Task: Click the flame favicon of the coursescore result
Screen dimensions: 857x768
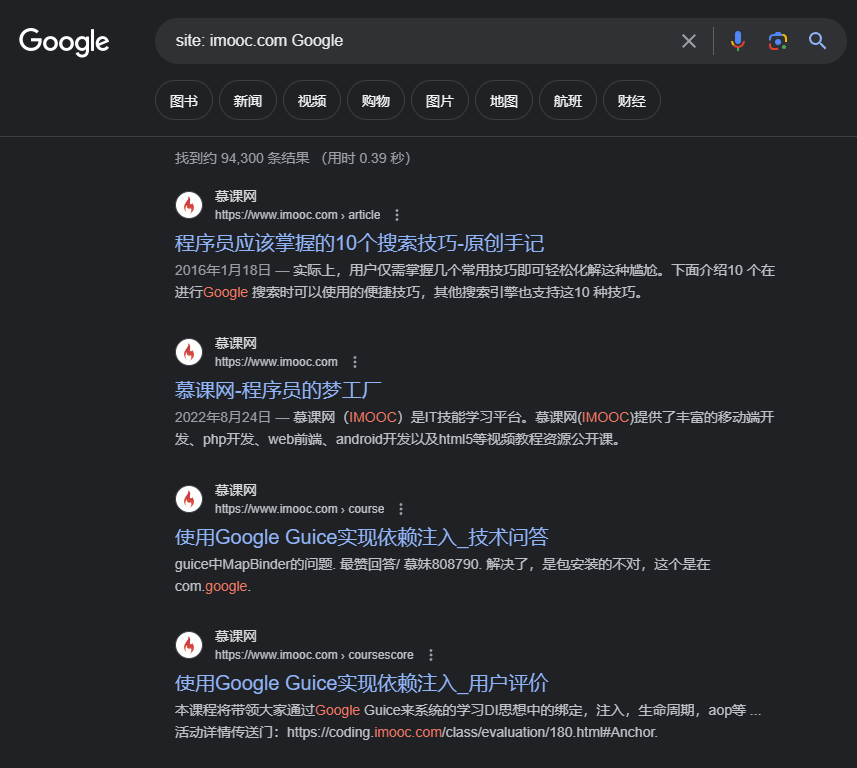Action: (x=189, y=645)
